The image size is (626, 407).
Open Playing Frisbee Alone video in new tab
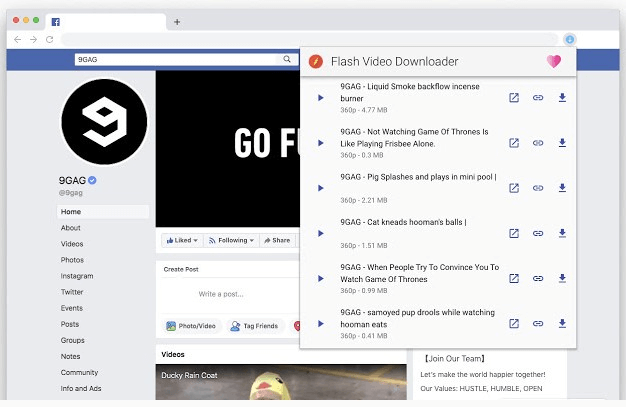tap(514, 143)
